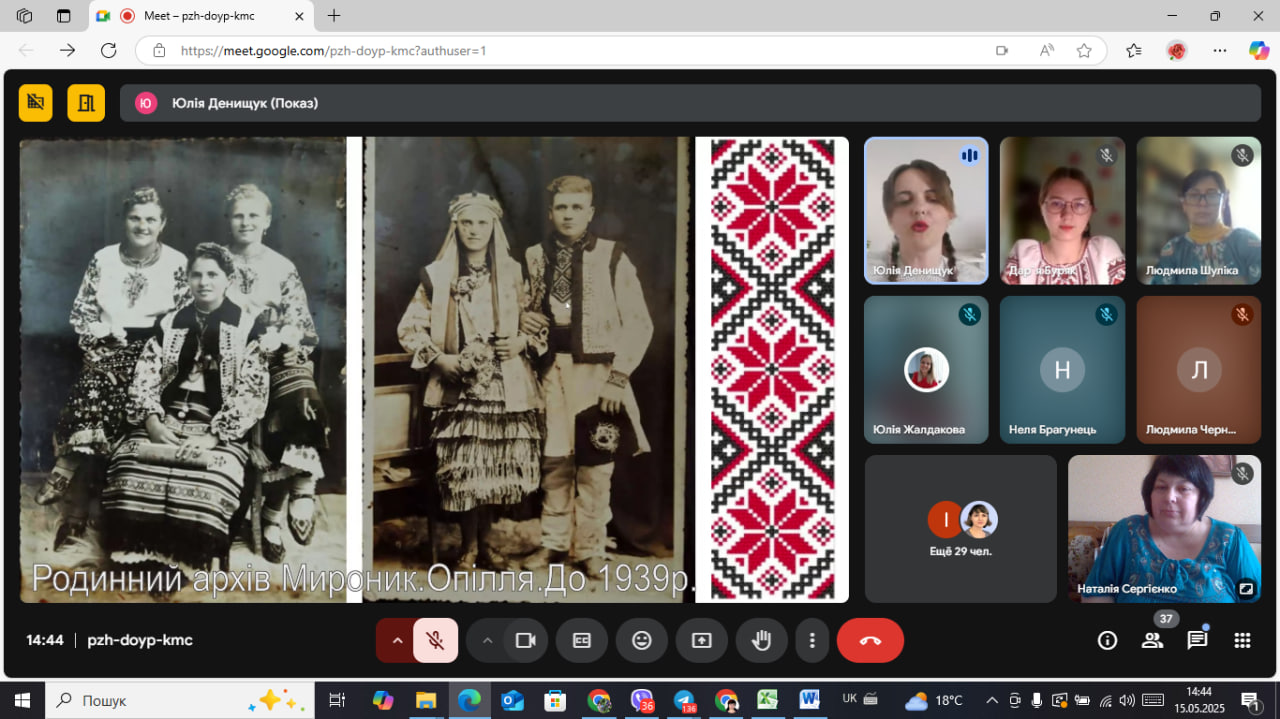Click the 'Ещё 29 чел.' participants tile
Image resolution: width=1280 pixels, height=719 pixels.
(x=960, y=529)
